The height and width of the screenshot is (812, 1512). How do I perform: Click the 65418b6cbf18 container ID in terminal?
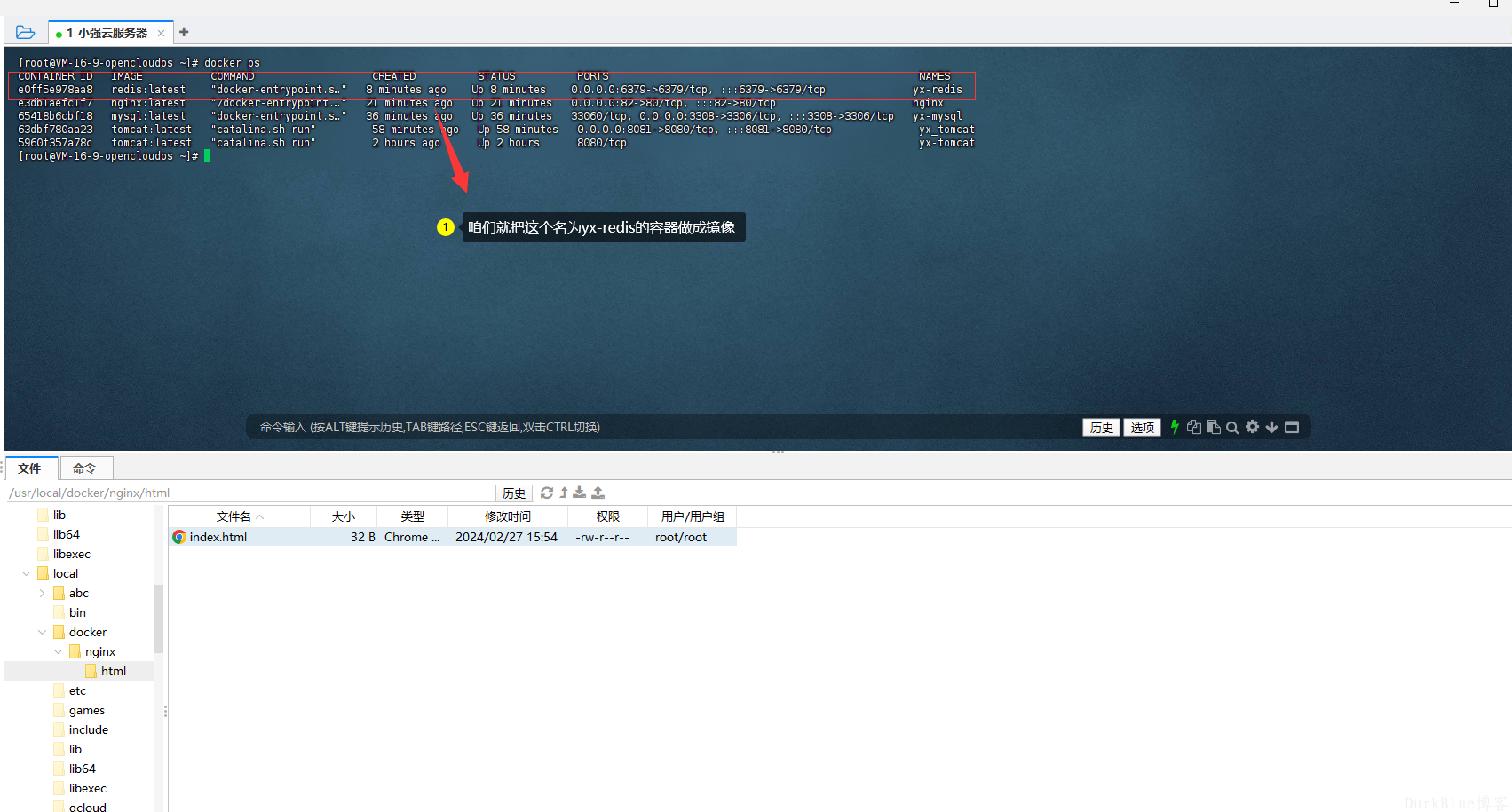pos(55,116)
